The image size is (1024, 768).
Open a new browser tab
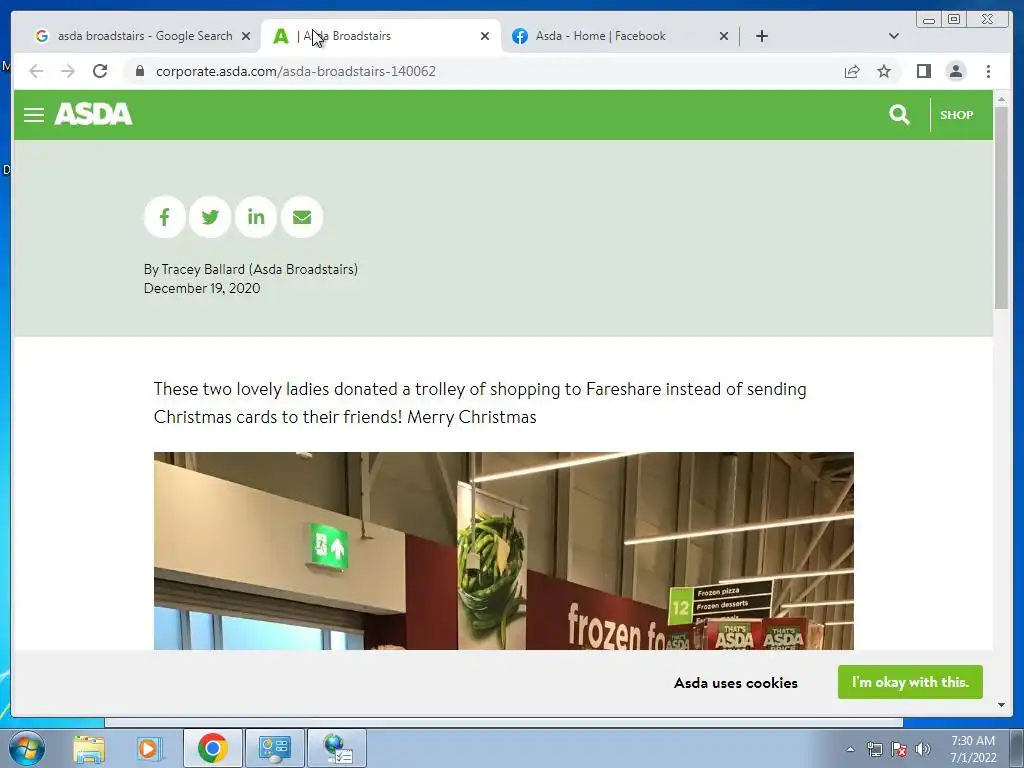pyautogui.click(x=761, y=36)
